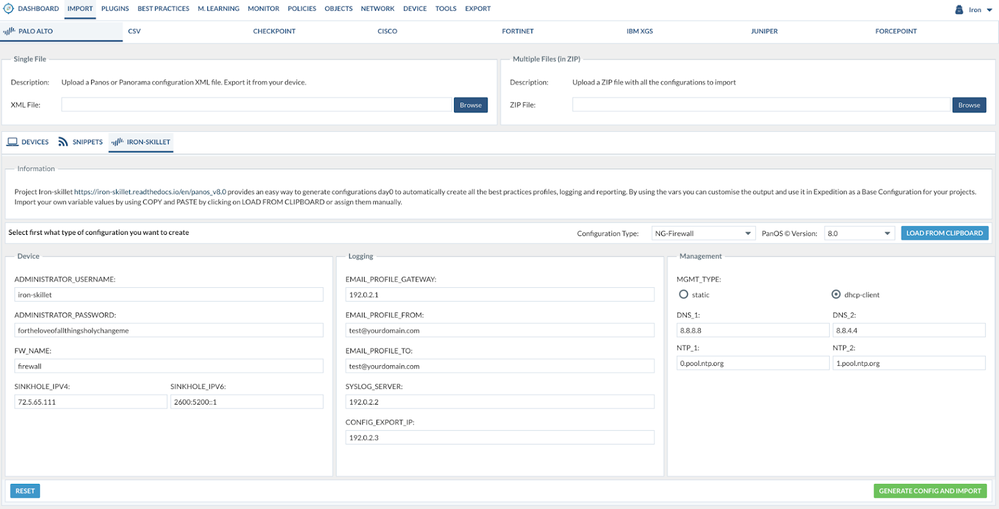
Task: Click the Reset button
Action: pos(25,491)
